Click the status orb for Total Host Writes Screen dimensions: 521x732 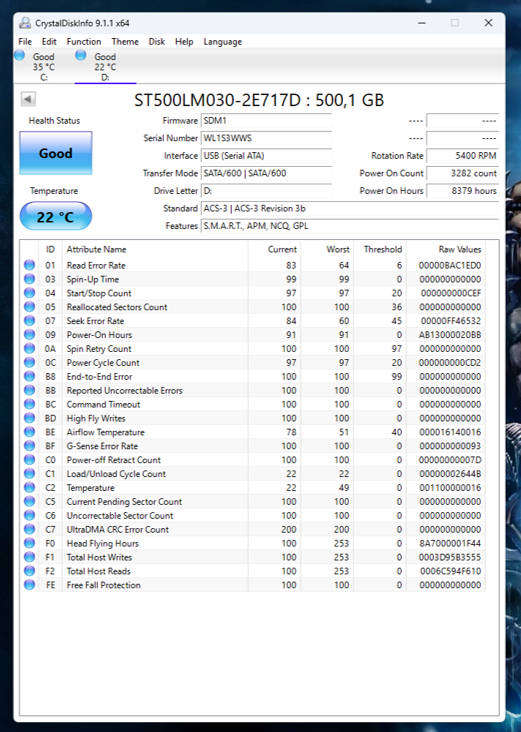point(29,556)
